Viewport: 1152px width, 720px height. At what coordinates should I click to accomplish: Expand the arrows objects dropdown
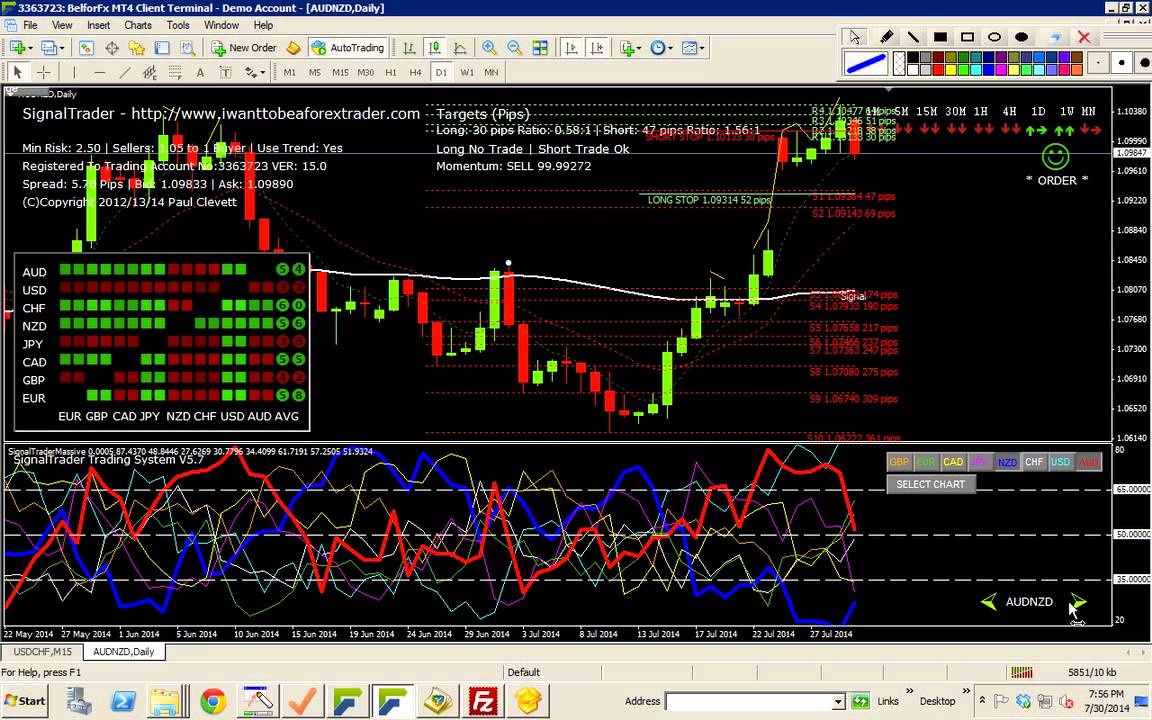coord(262,72)
